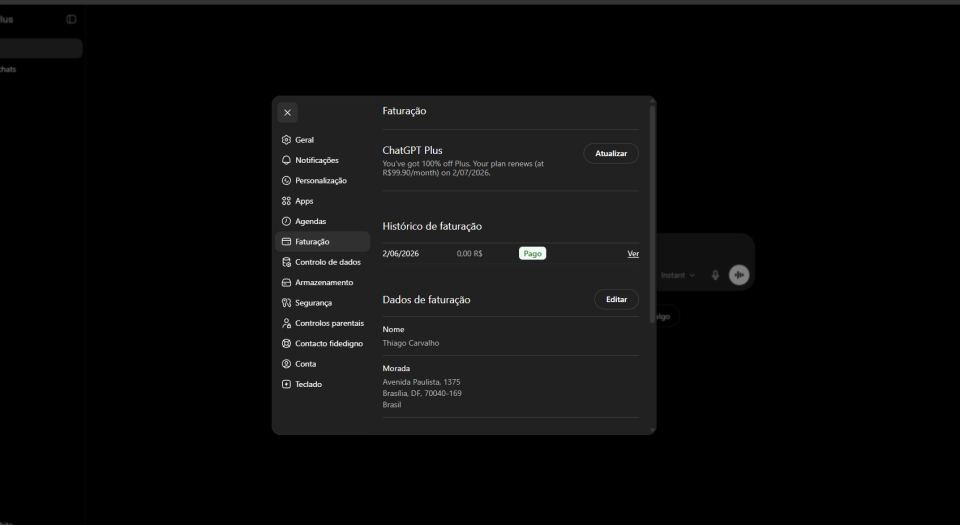This screenshot has height=525, width=960.
Task: Click the microphone dictation icon
Action: [x=715, y=275]
